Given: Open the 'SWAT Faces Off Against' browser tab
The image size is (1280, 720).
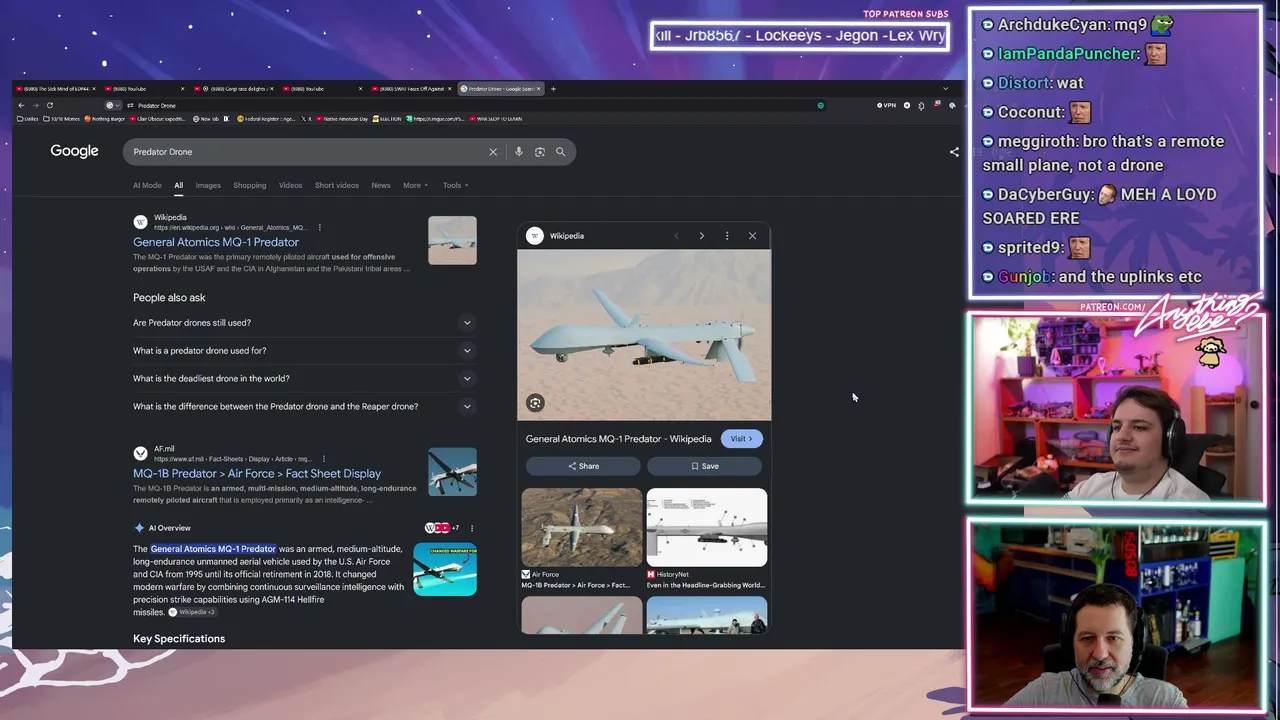Looking at the screenshot, I should click(x=411, y=89).
